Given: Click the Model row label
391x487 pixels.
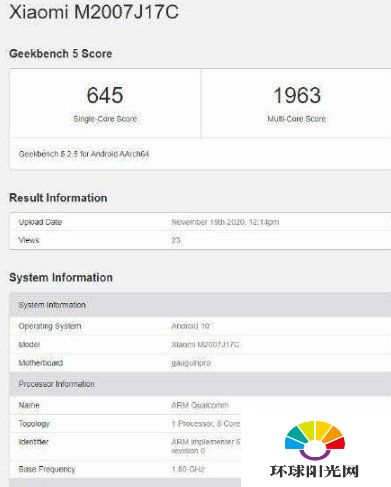Looking at the screenshot, I should (x=29, y=344).
